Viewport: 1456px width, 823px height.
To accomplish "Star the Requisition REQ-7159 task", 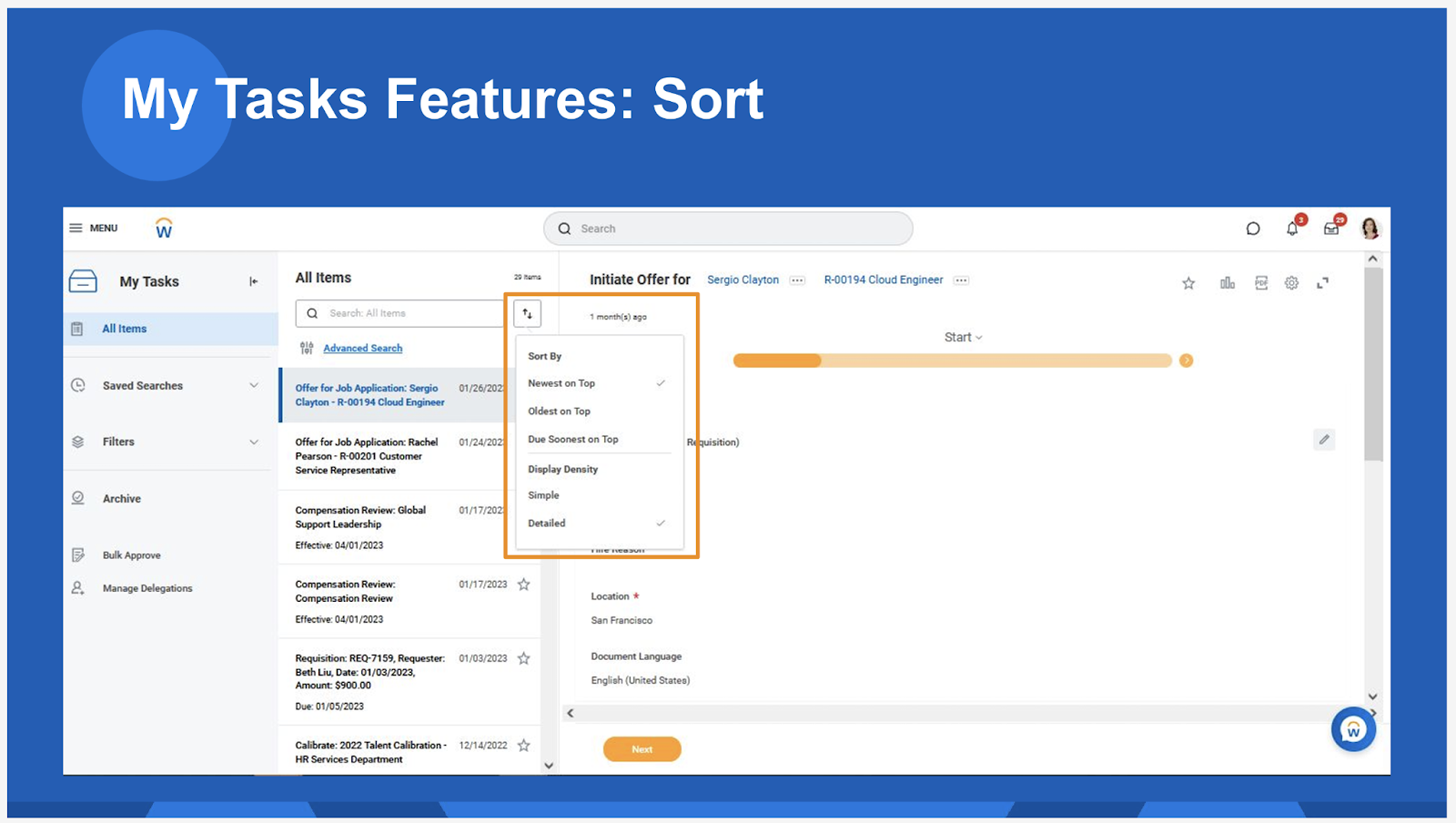I will (524, 658).
